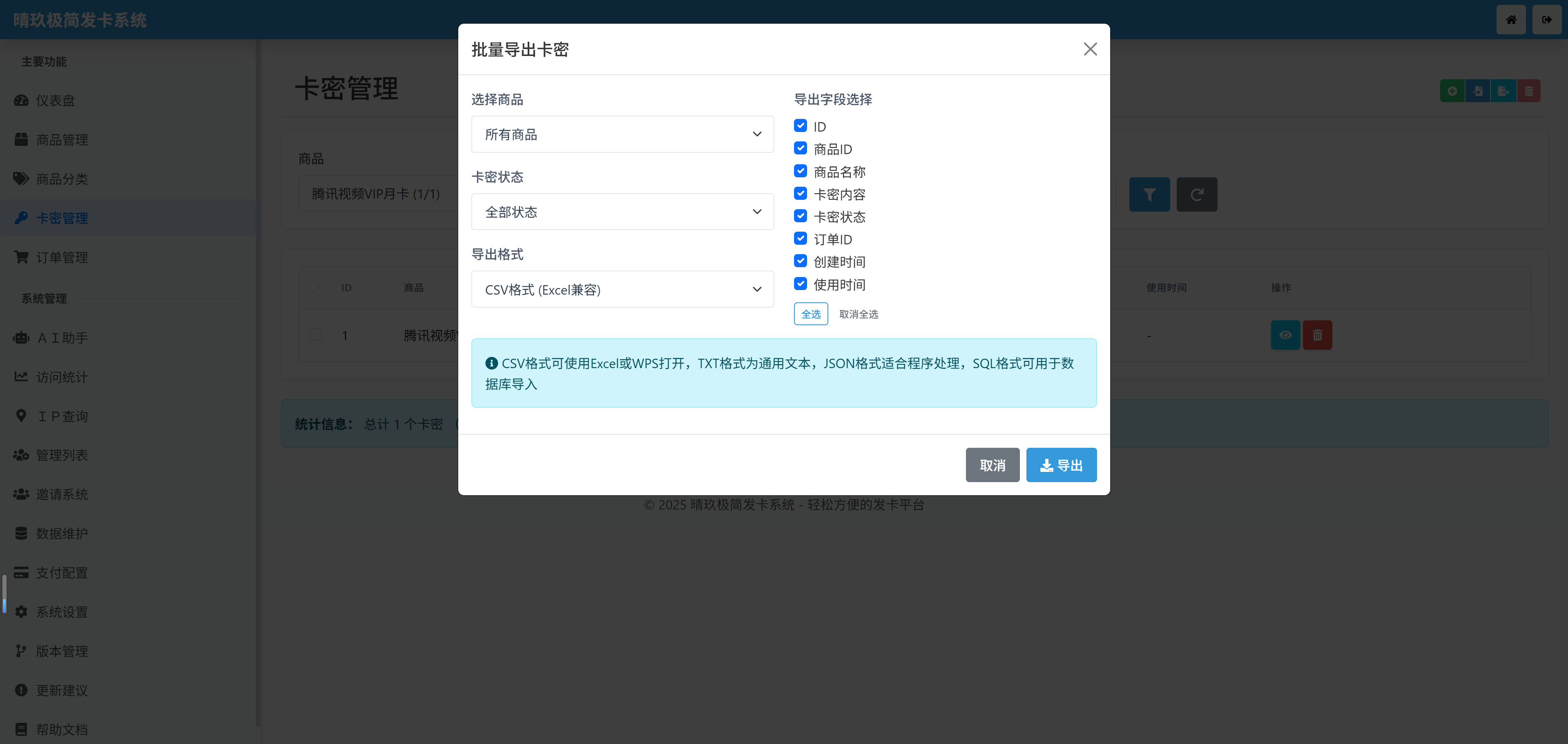Click the 全选 button

(811, 314)
